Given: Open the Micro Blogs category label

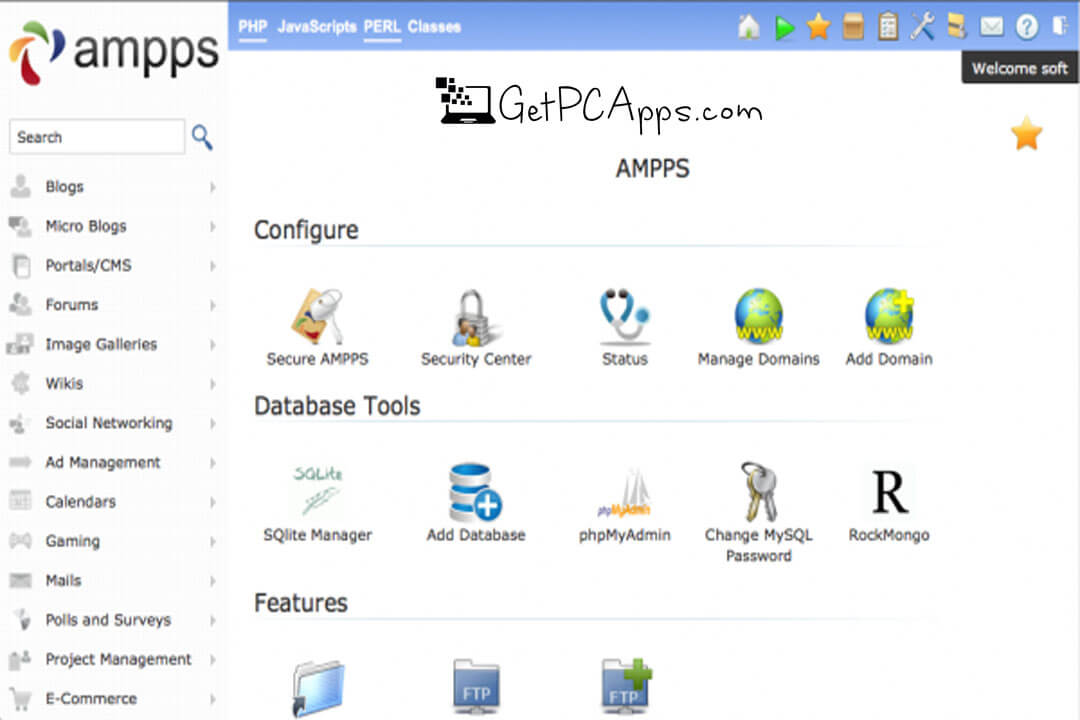Looking at the screenshot, I should 86,226.
